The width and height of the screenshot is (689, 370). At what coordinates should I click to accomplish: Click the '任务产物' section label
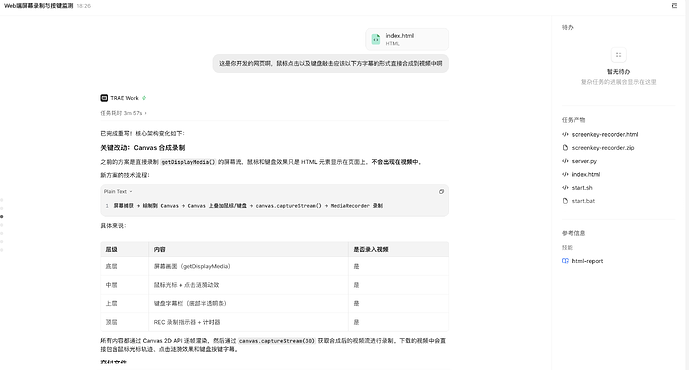point(573,120)
